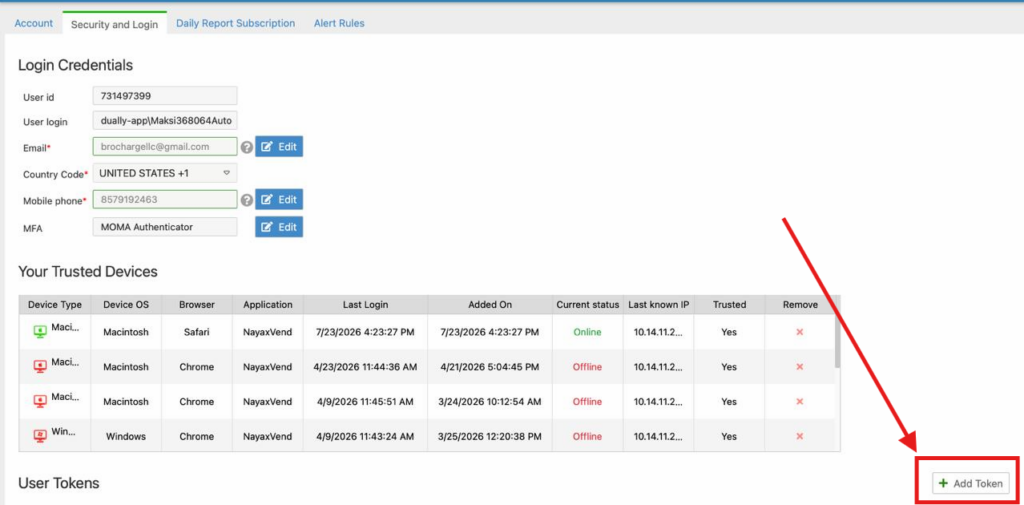Edit the Email address
1024x505 pixels.
click(x=279, y=147)
